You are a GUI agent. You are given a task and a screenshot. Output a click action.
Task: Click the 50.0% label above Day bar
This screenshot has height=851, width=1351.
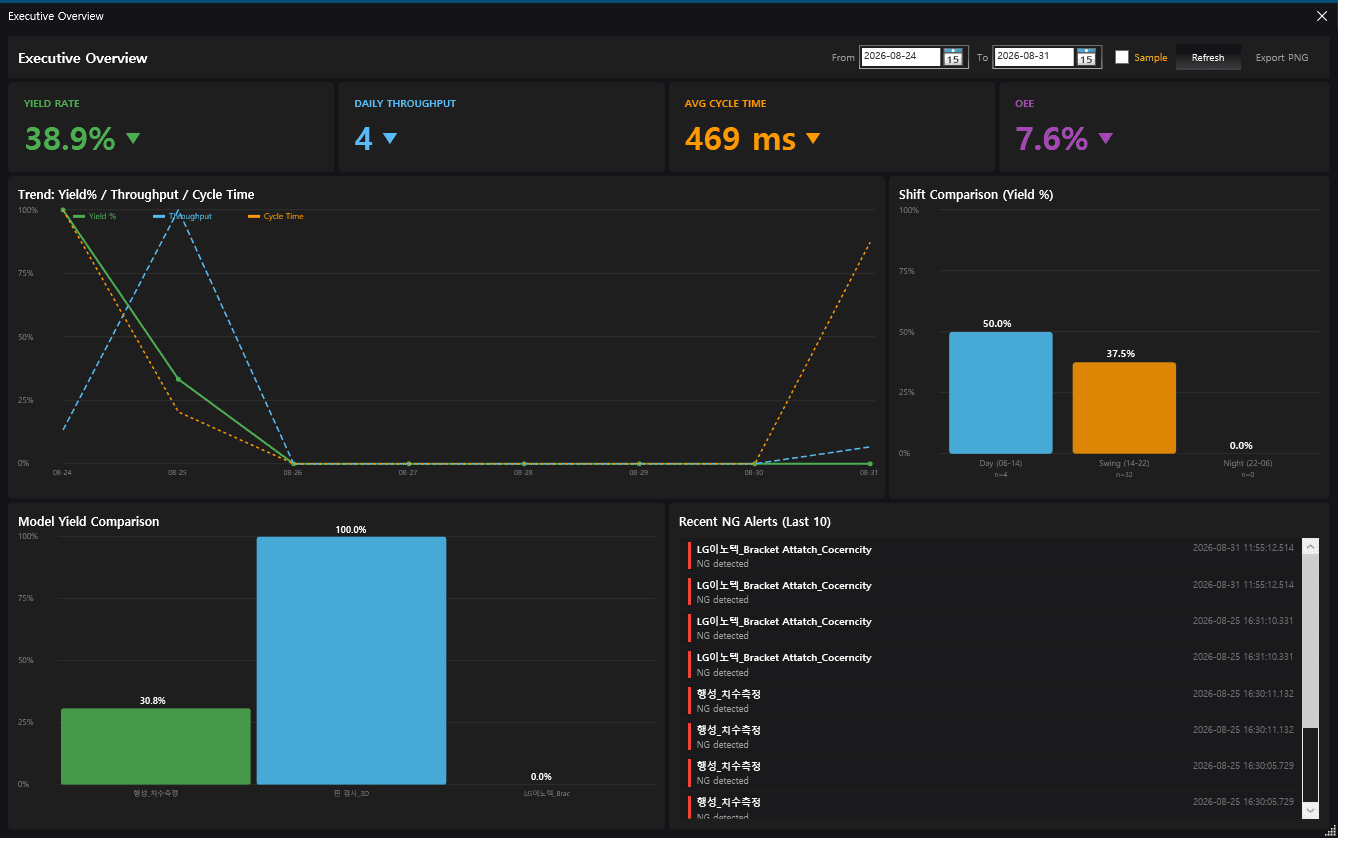(997, 324)
